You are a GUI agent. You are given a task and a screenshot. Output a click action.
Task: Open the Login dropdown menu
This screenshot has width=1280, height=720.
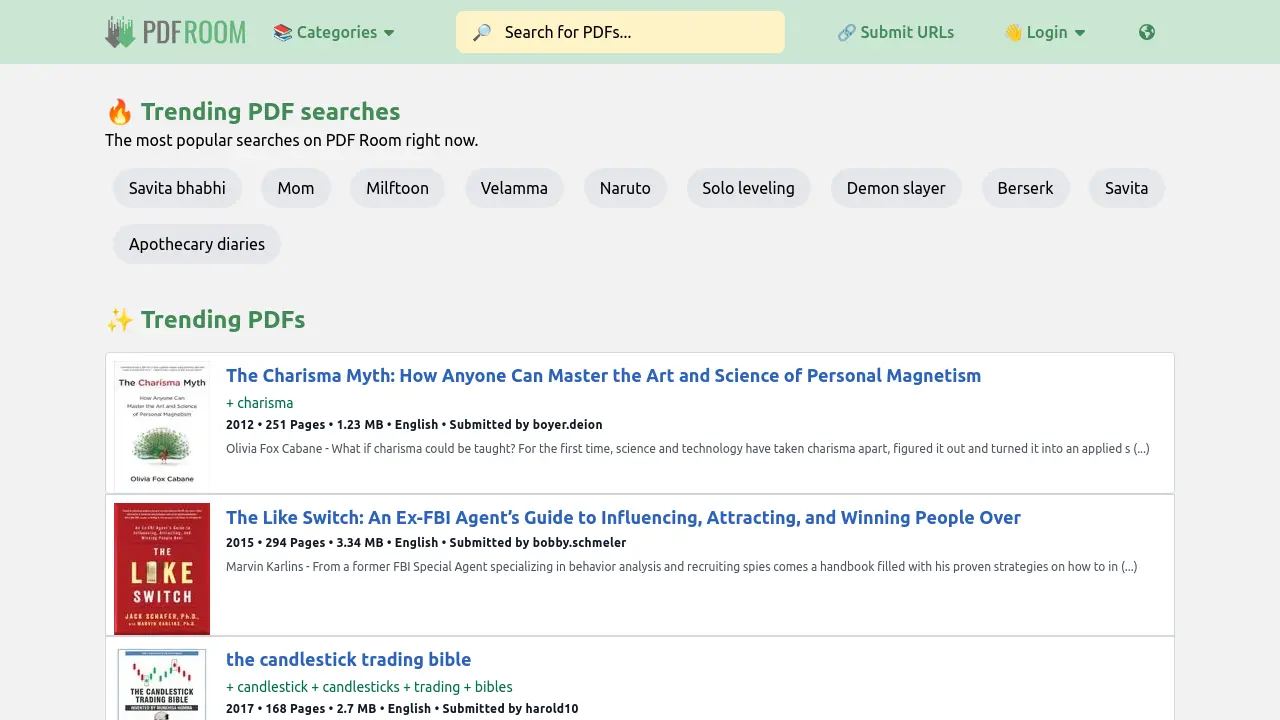click(x=1045, y=32)
